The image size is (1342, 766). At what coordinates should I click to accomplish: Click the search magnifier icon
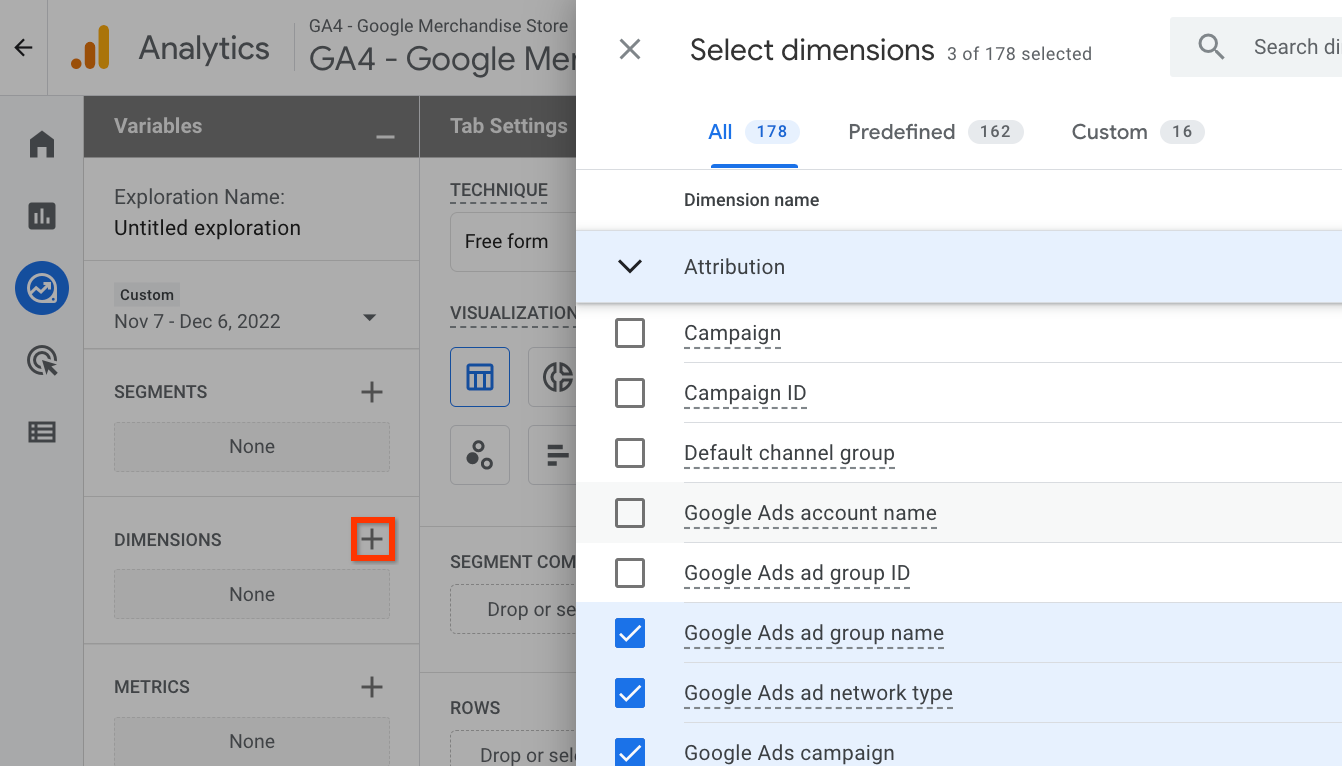click(1211, 46)
